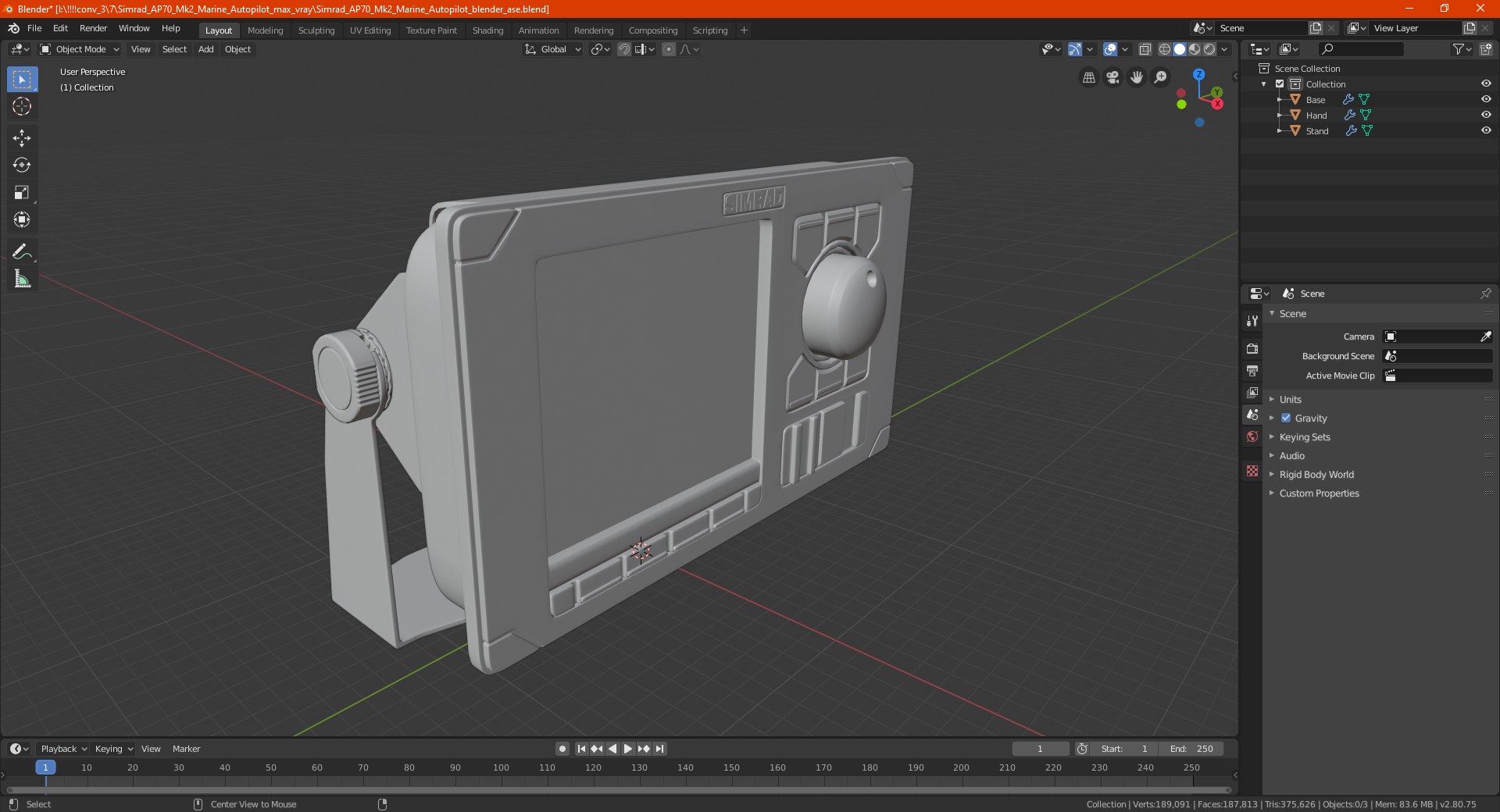Choose the Scale tool
Image resolution: width=1500 pixels, height=812 pixels.
[x=22, y=193]
